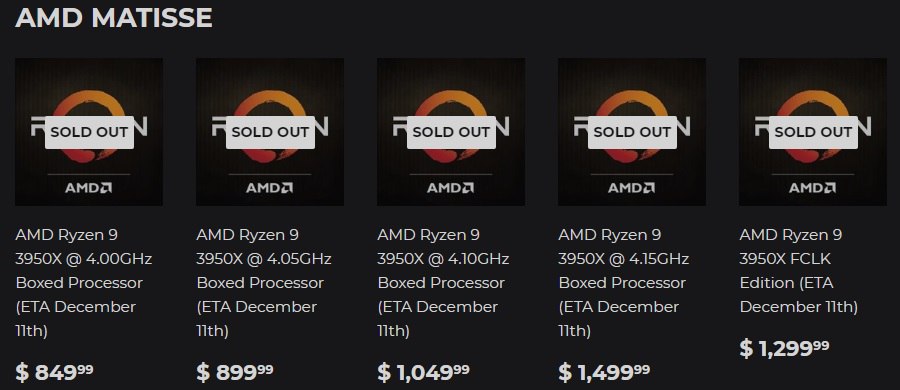Viewport: 900px width, 390px height.
Task: Open the 3950X @ 4.15GHz product thumbnail
Action: tap(631, 132)
